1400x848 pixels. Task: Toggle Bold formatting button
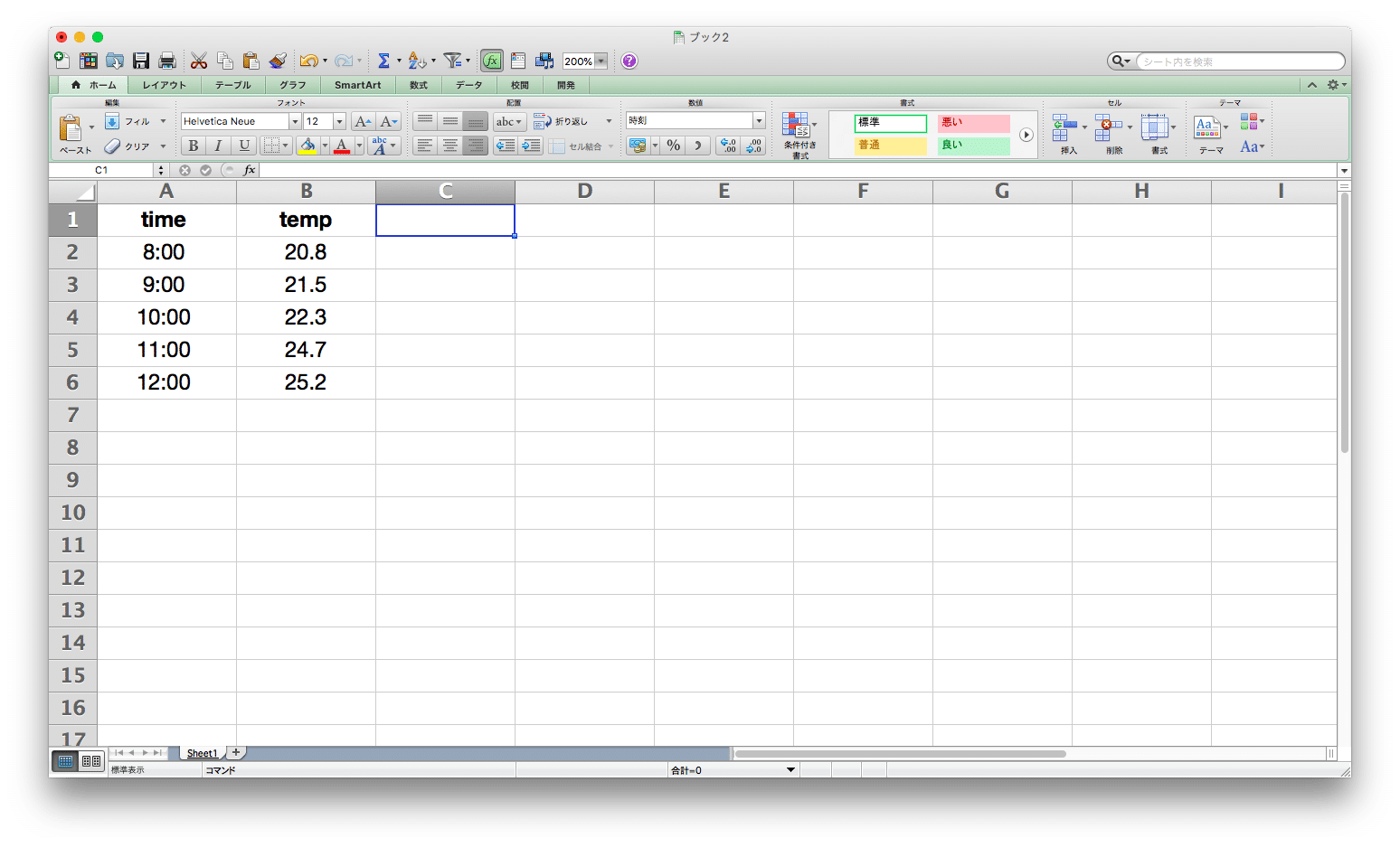point(193,146)
